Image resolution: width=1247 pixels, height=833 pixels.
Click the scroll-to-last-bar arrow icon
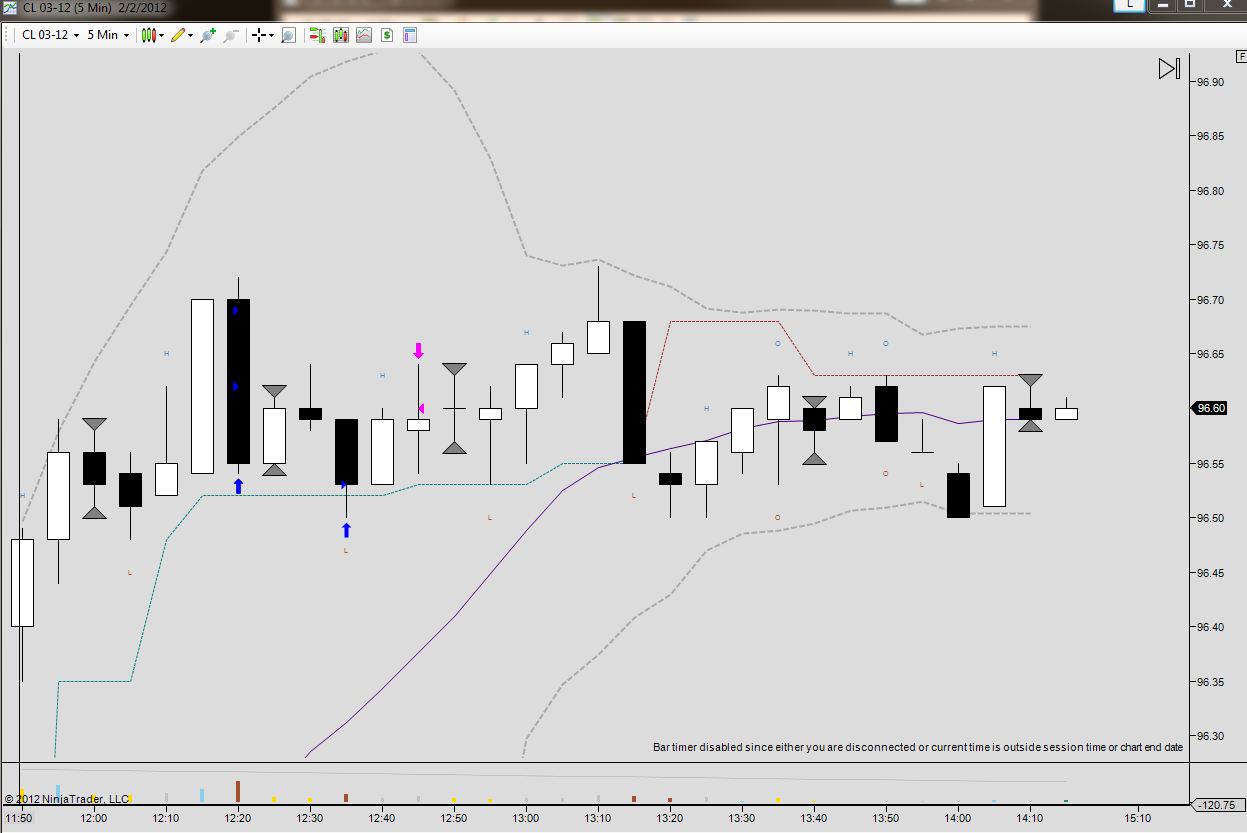tap(1169, 69)
